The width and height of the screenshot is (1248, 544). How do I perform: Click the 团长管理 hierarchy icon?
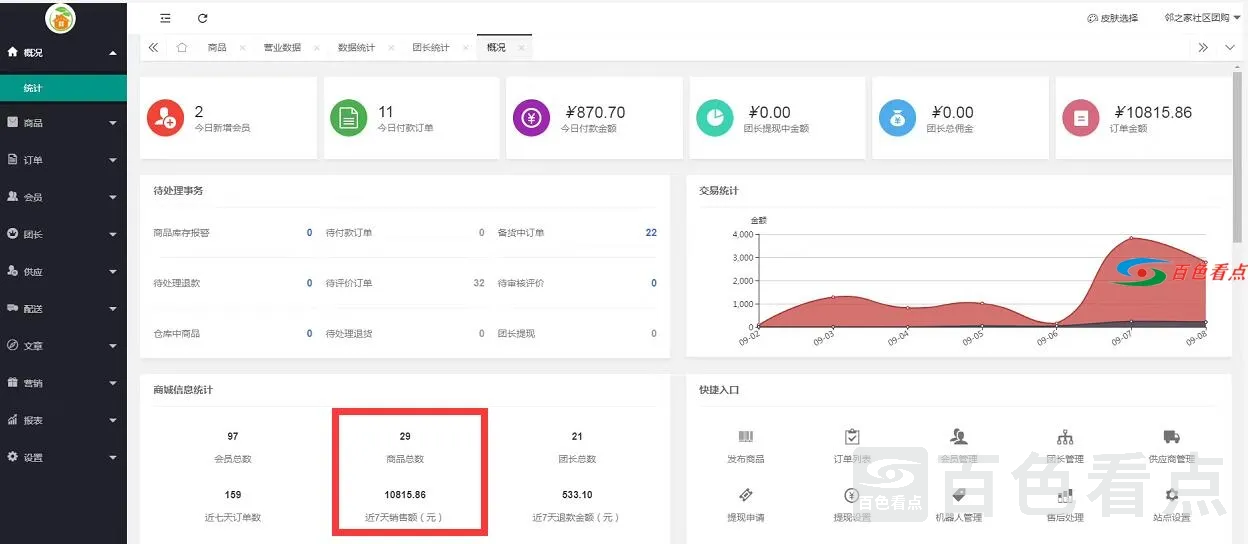click(1064, 437)
